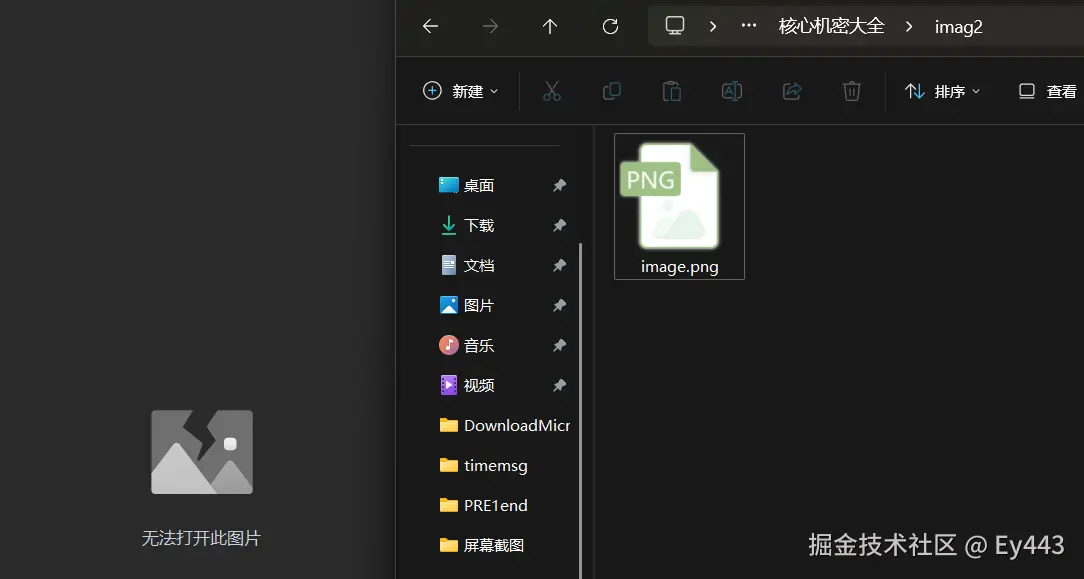This screenshot has height=579, width=1084.
Task: Click the image.png file name
Action: coord(680,267)
